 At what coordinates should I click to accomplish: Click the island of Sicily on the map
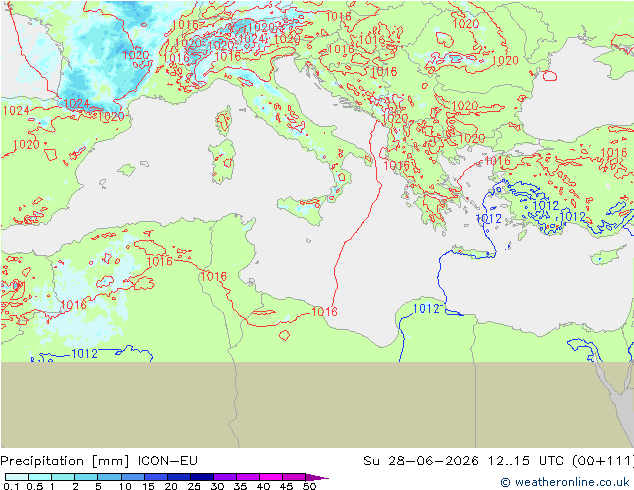click(302, 209)
